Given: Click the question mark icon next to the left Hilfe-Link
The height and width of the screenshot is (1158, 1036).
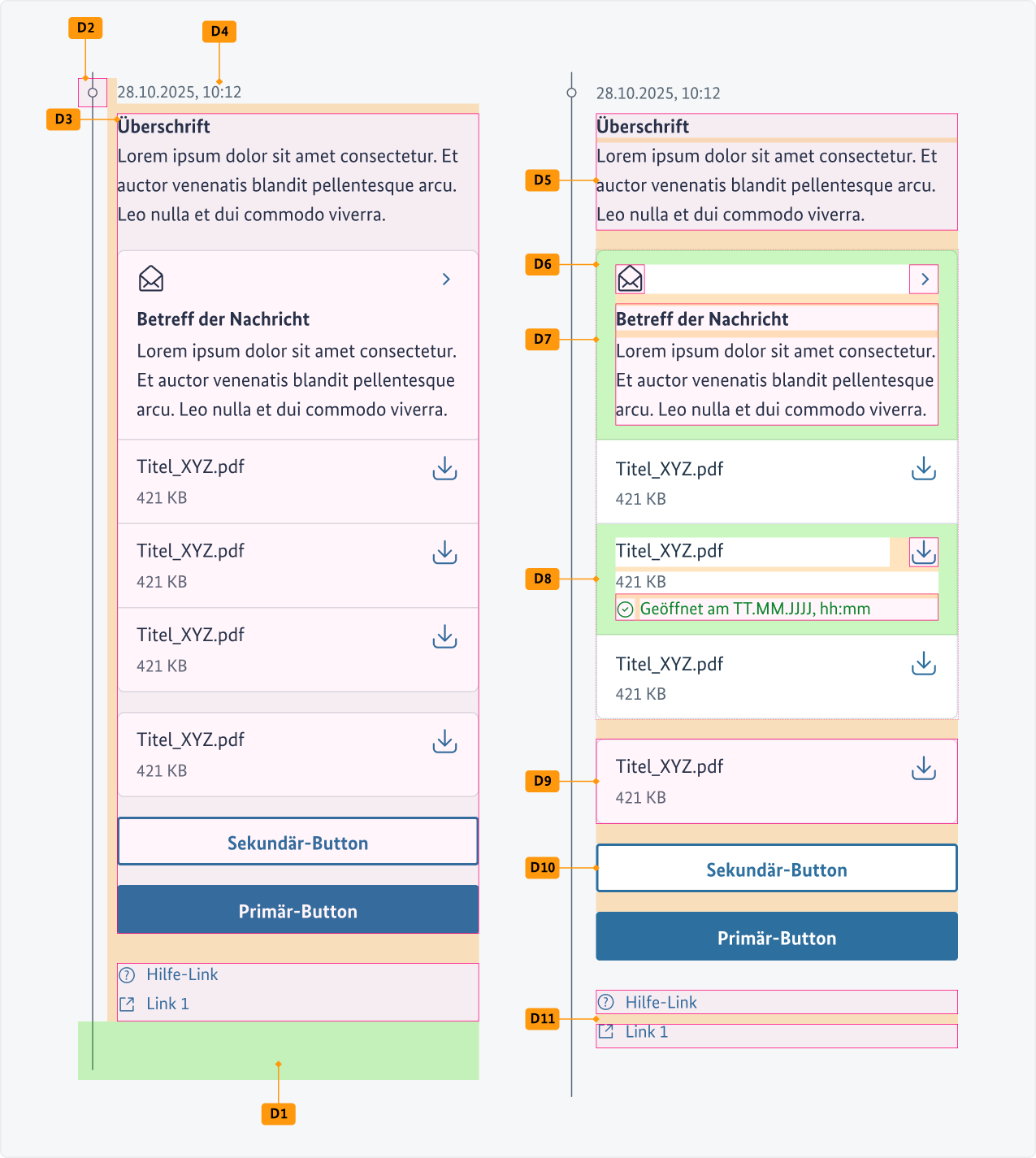Looking at the screenshot, I should [x=128, y=974].
